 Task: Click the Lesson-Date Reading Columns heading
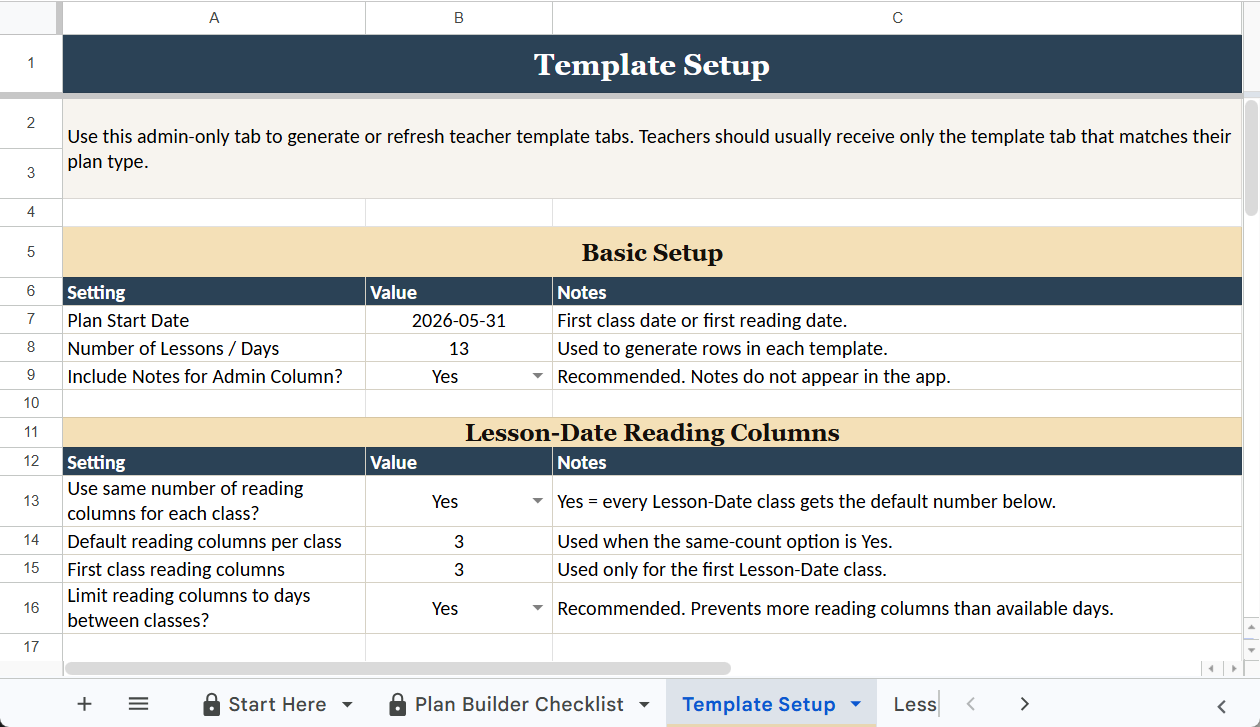[x=652, y=433]
